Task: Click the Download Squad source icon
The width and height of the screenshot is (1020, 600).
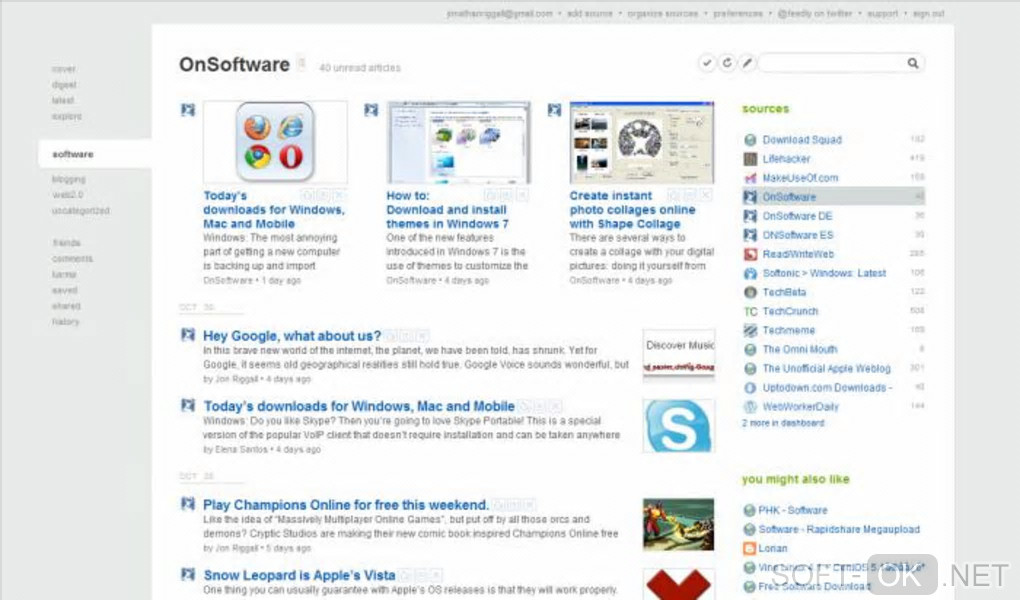Action: (750, 140)
